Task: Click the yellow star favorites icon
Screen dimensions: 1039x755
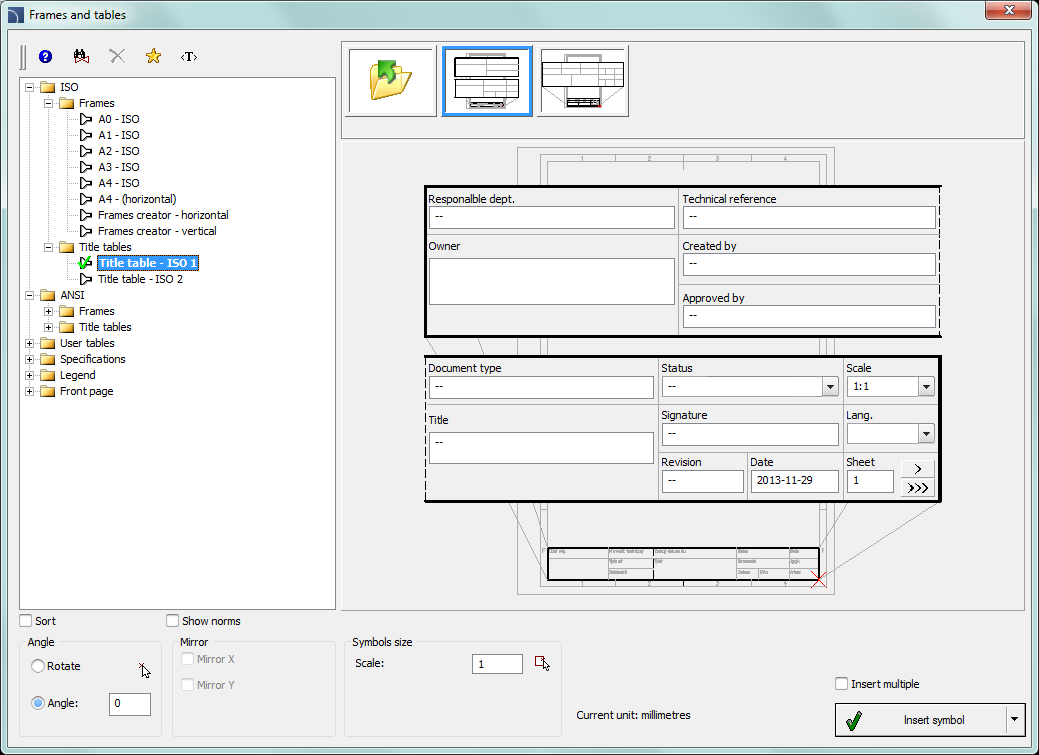Action: (x=153, y=57)
